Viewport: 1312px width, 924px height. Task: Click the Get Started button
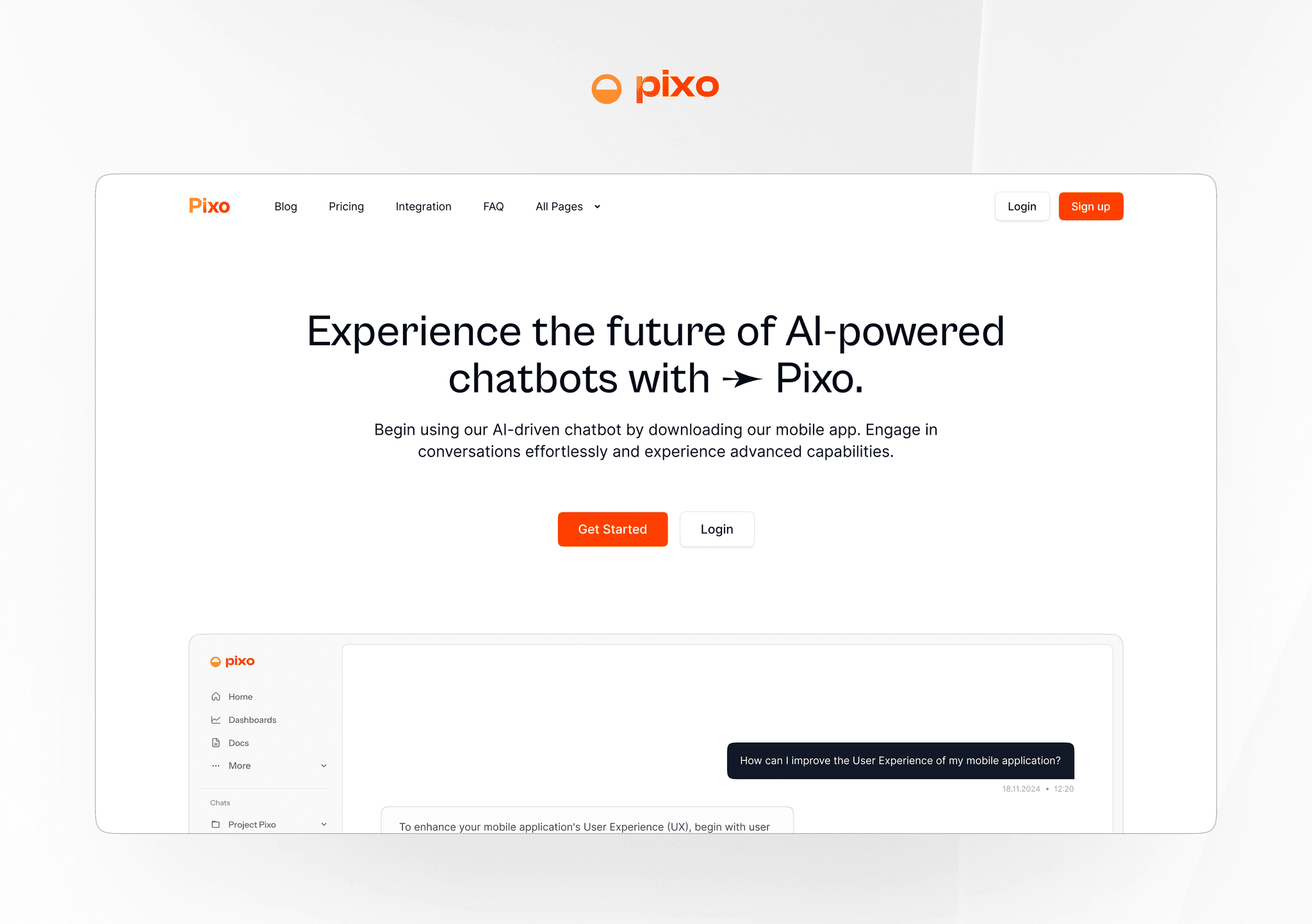tap(612, 528)
